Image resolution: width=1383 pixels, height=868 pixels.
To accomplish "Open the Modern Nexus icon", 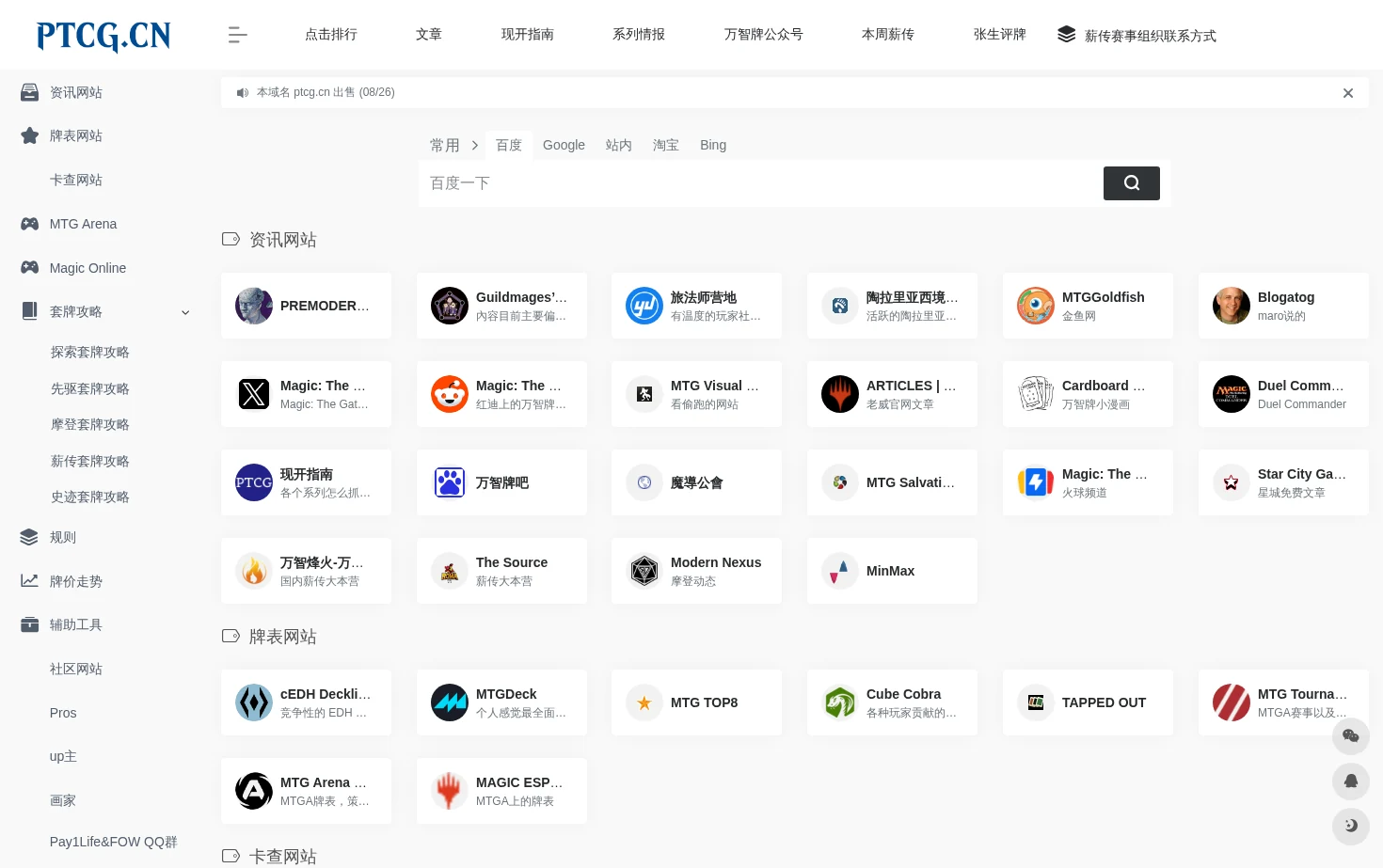I will (644, 571).
